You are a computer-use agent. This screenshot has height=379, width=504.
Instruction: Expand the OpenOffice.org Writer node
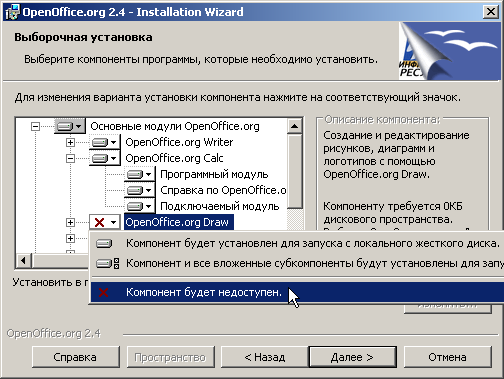[70, 142]
